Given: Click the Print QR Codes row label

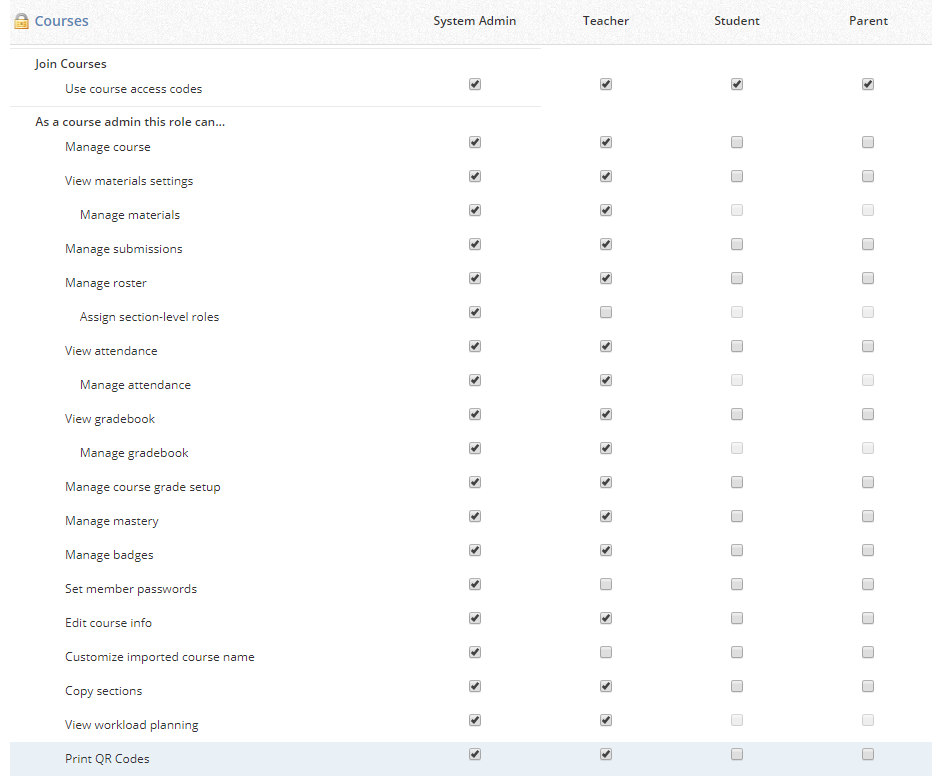Looking at the screenshot, I should click(107, 759).
